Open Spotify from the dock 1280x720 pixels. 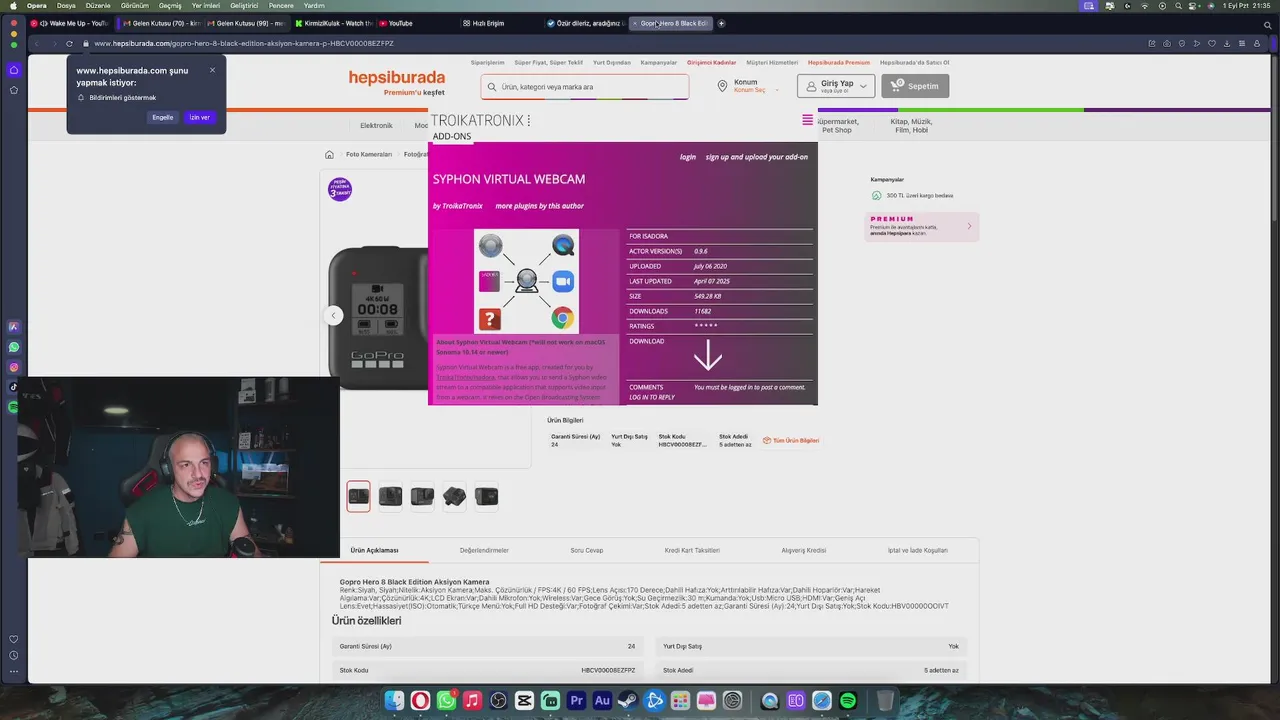[x=848, y=701]
